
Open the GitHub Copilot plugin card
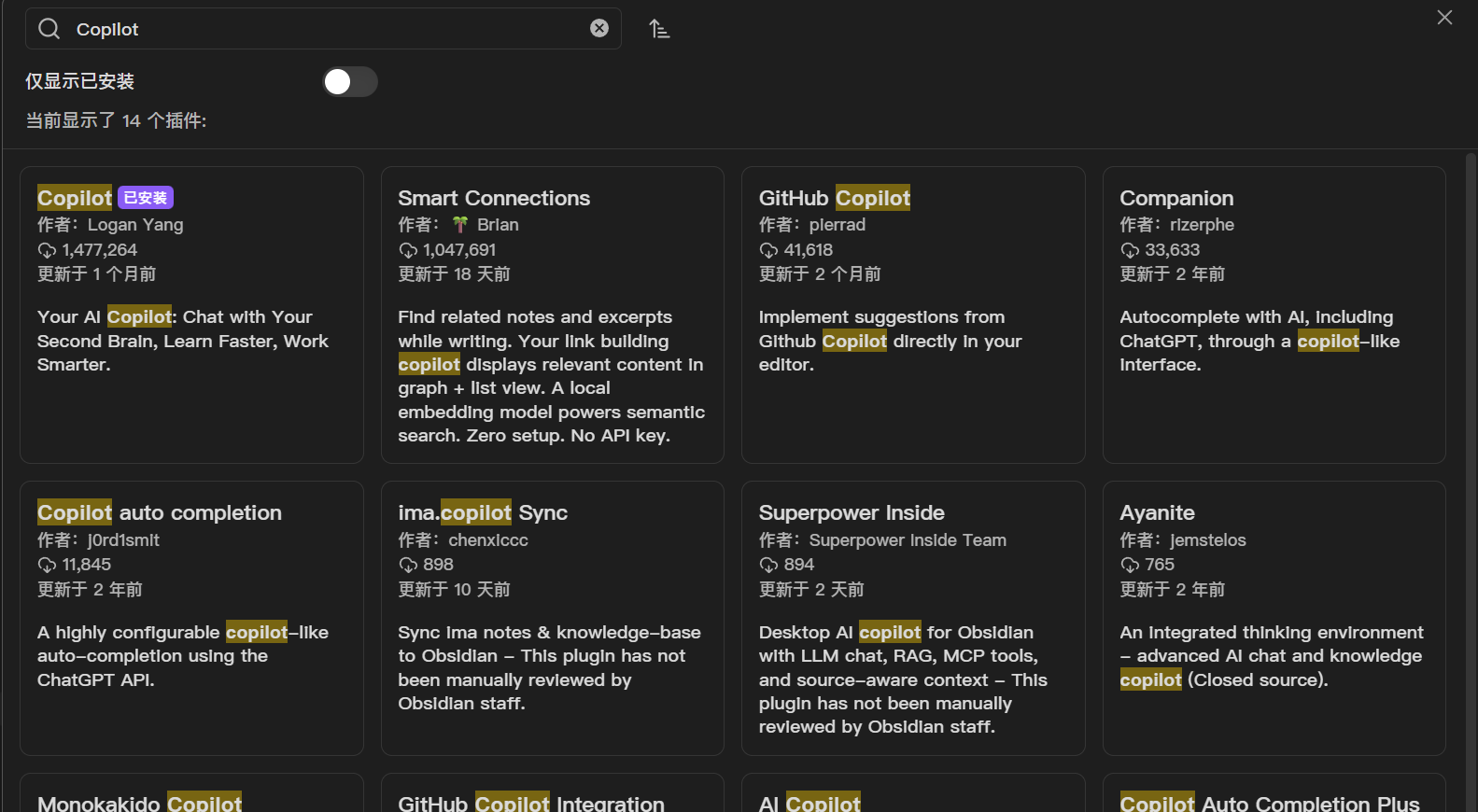tap(913, 315)
